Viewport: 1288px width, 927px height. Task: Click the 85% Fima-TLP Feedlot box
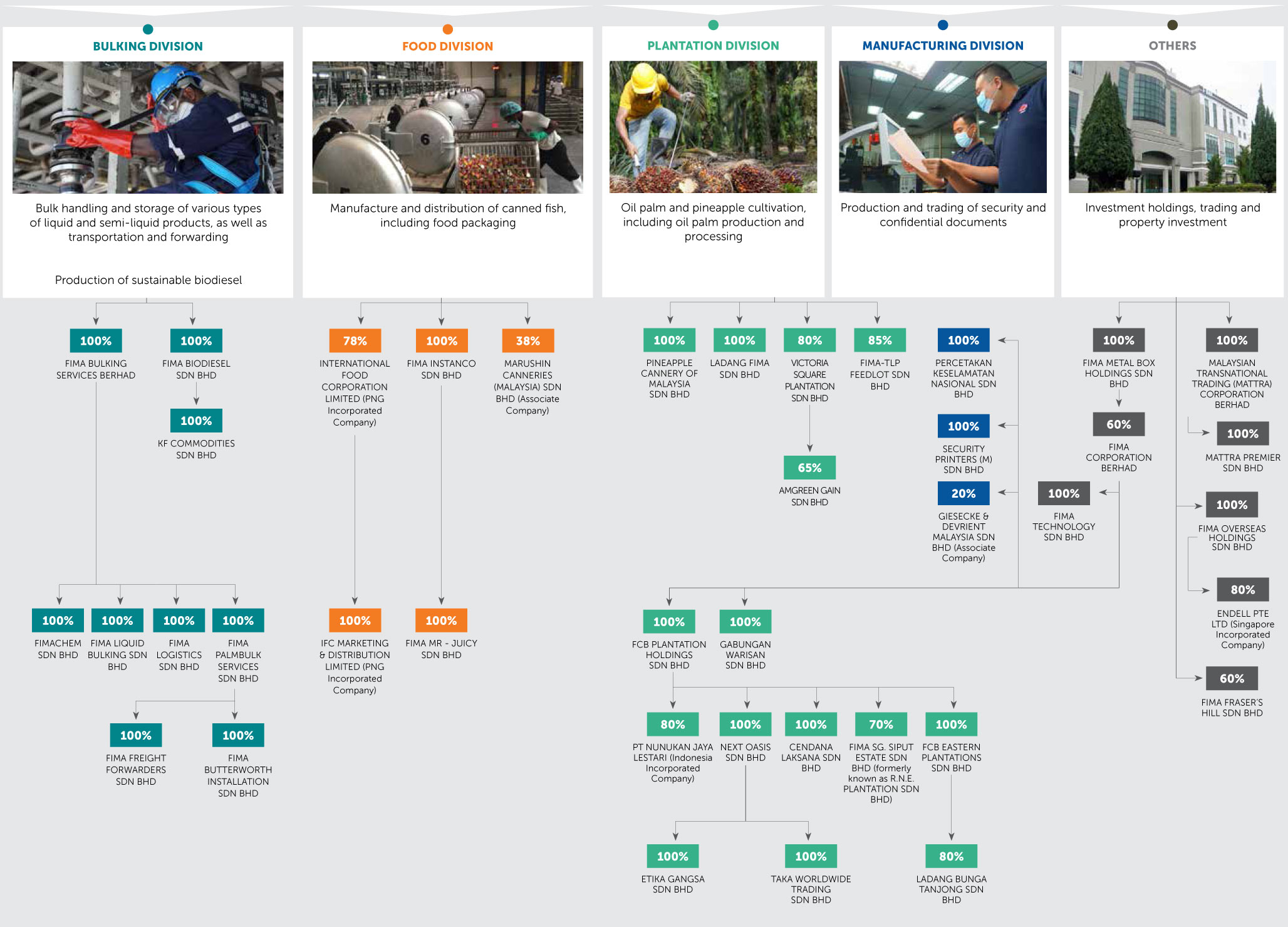[880, 340]
